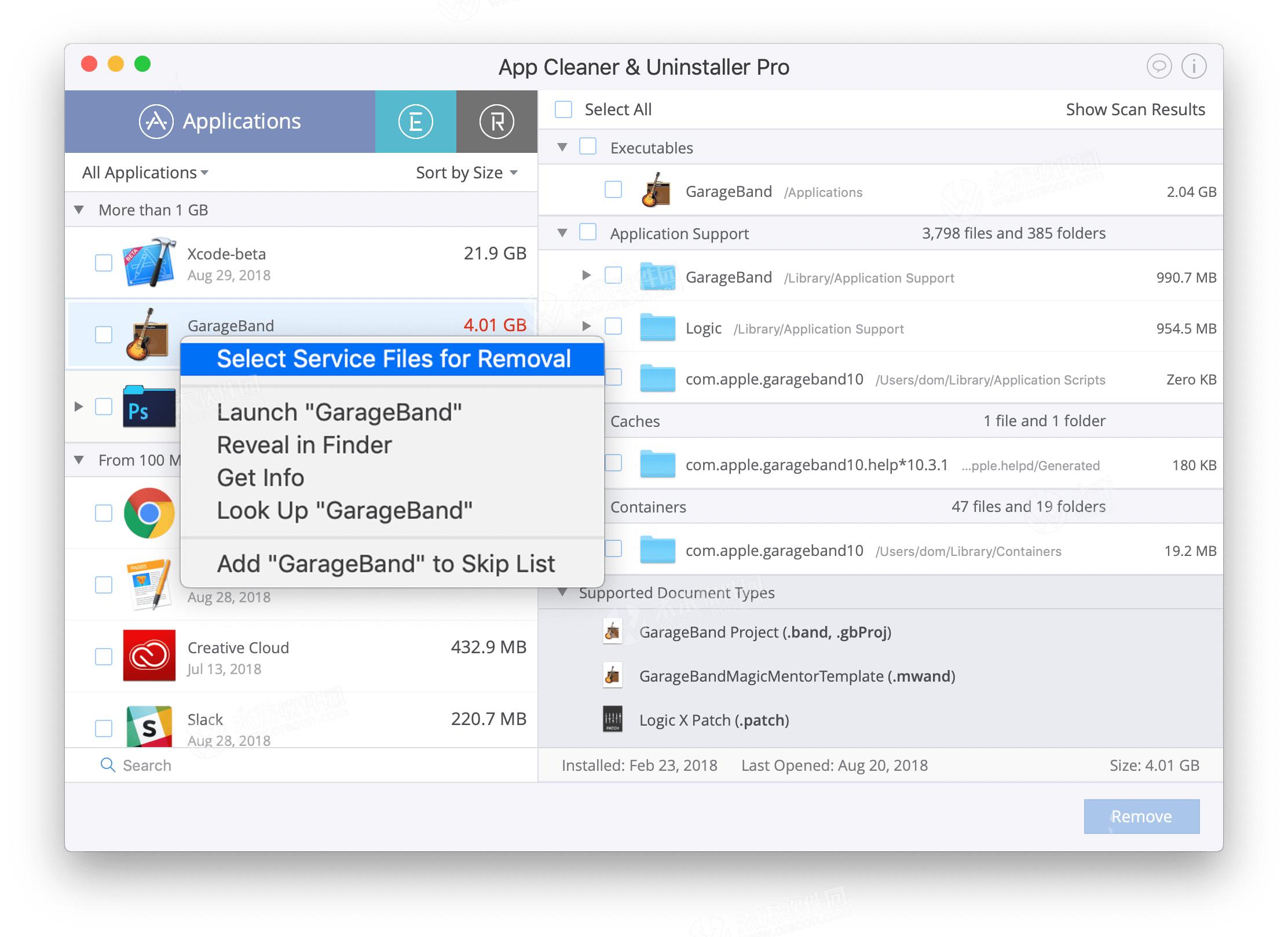Check the Xcode-beta checkbox
The width and height of the screenshot is (1288, 937).
tap(103, 262)
